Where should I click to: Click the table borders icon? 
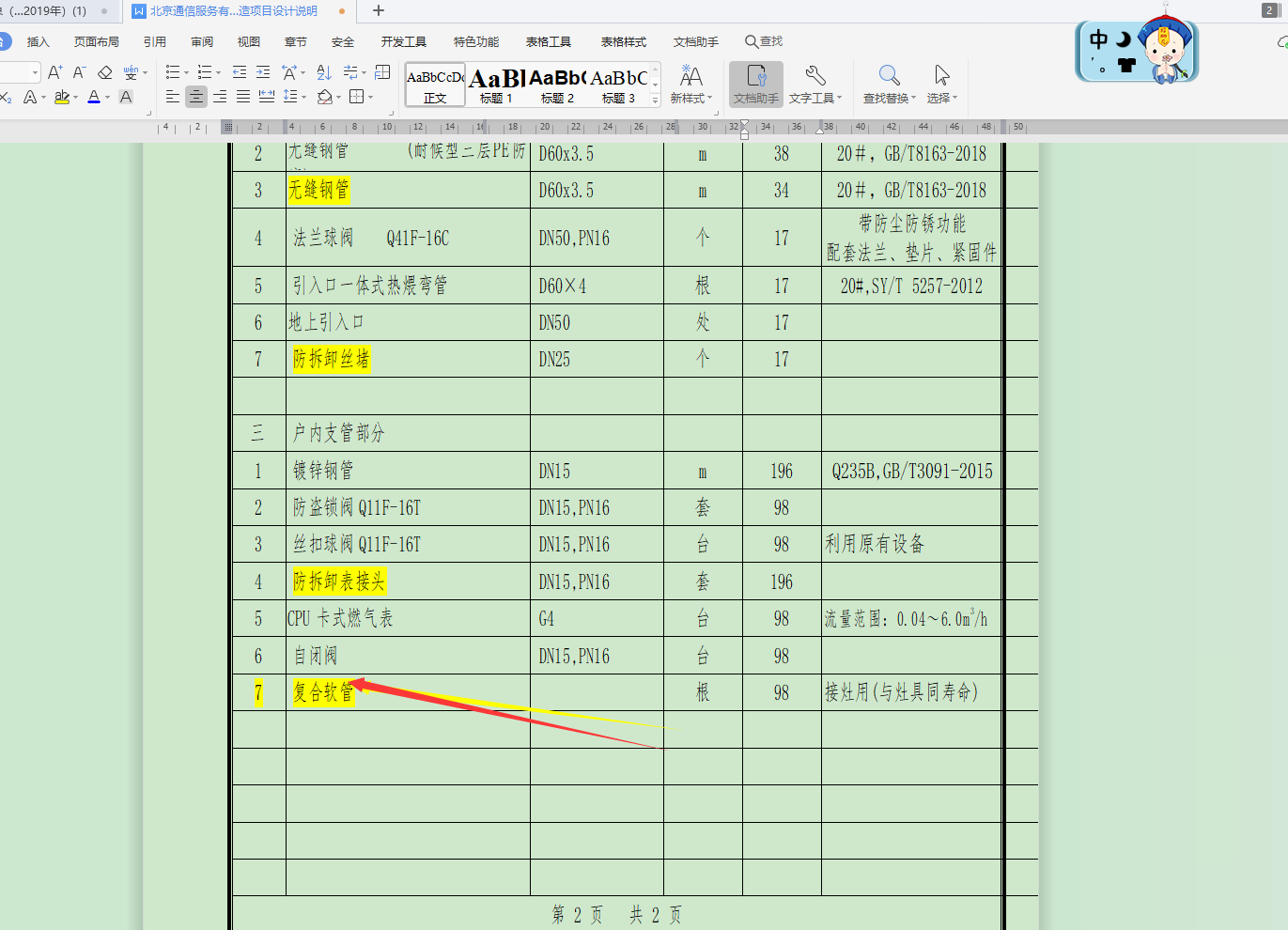[356, 97]
